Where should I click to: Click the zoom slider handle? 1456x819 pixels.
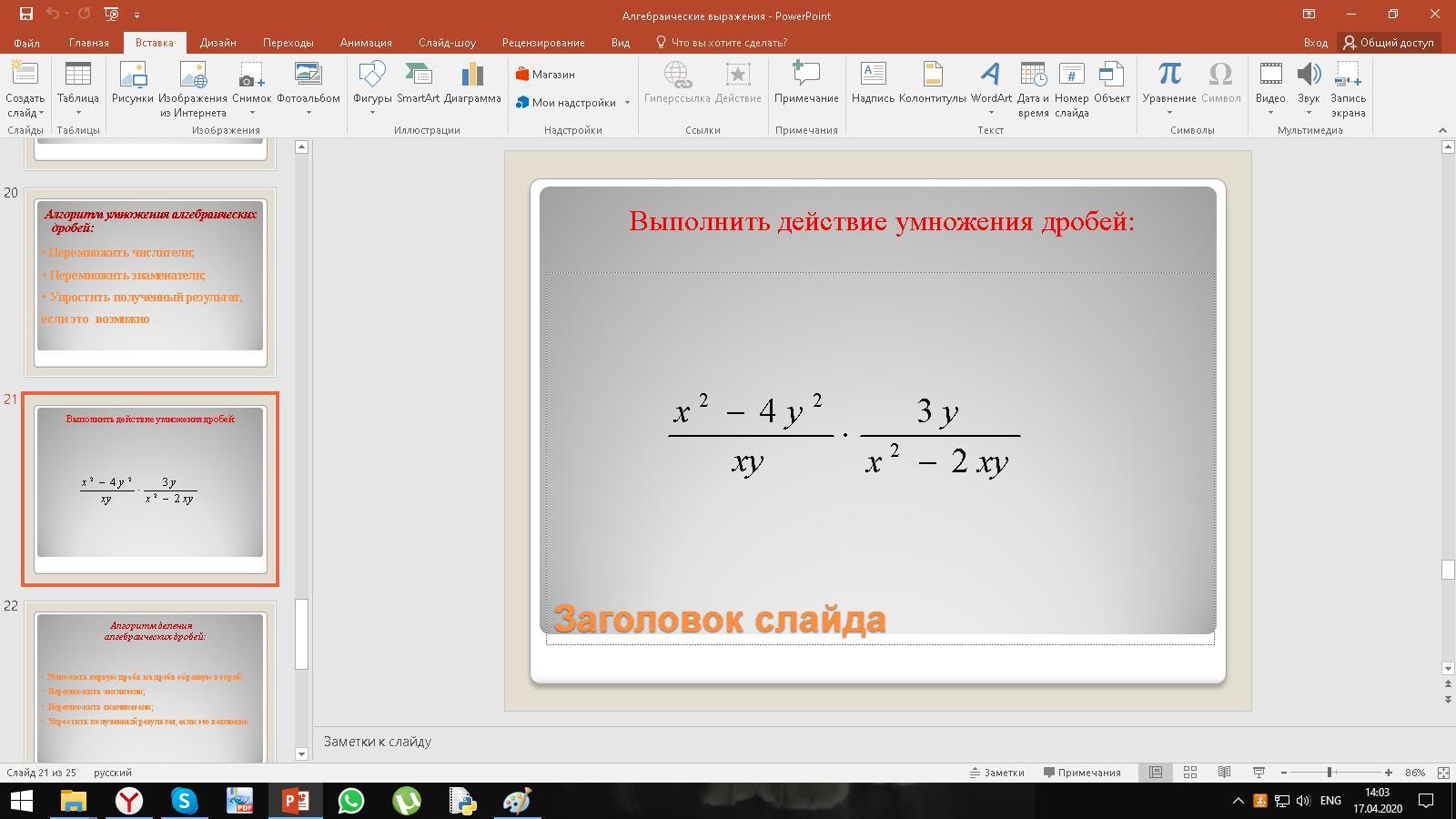[1330, 773]
